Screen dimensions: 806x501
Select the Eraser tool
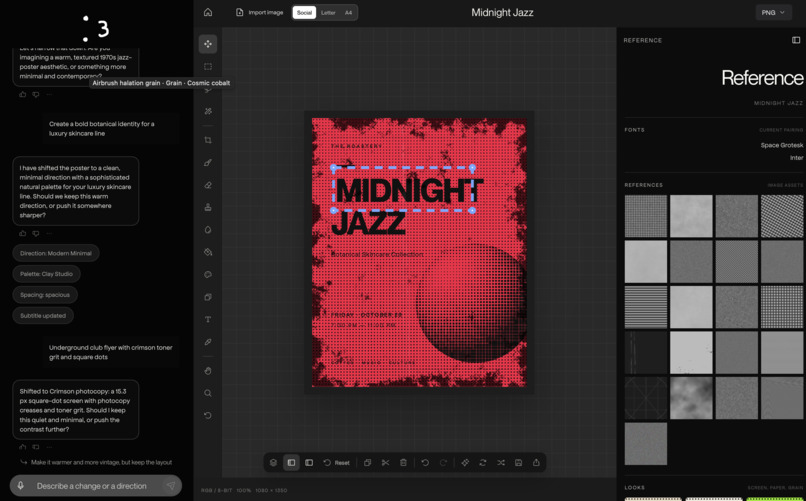pos(208,185)
